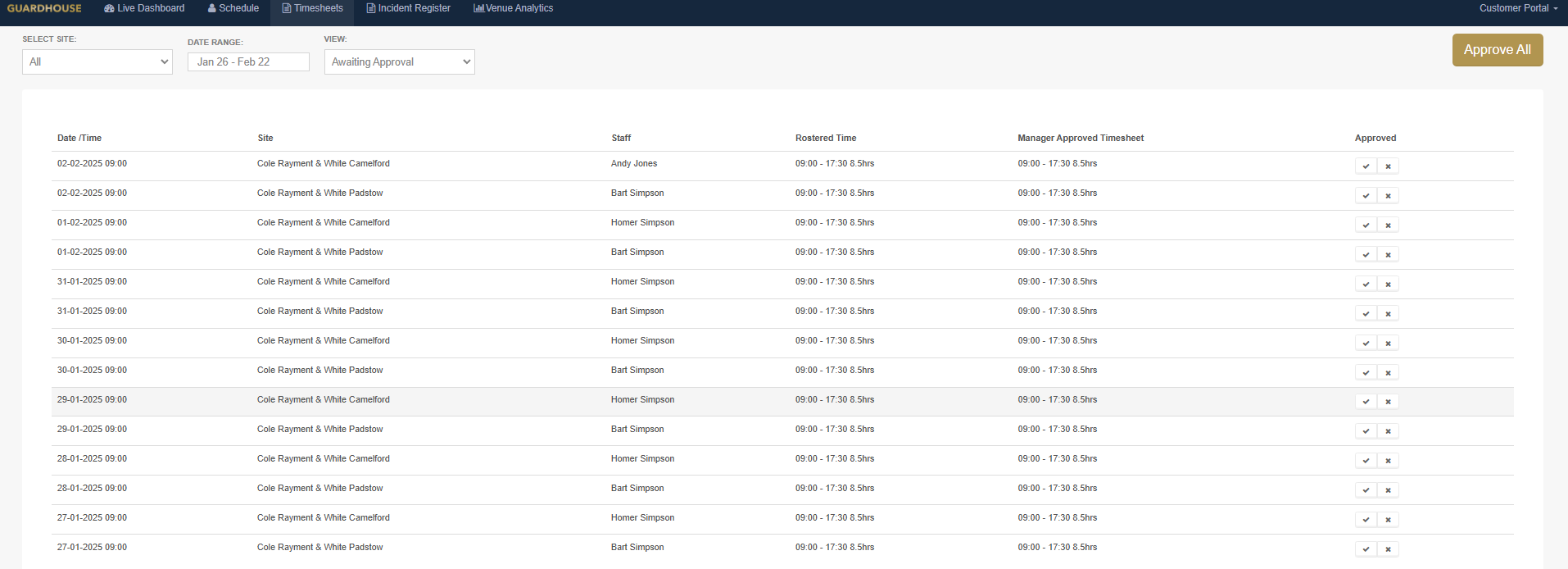
Task: Reject Homer Simpson 27-01-2025 Camelford cross
Action: (1388, 520)
